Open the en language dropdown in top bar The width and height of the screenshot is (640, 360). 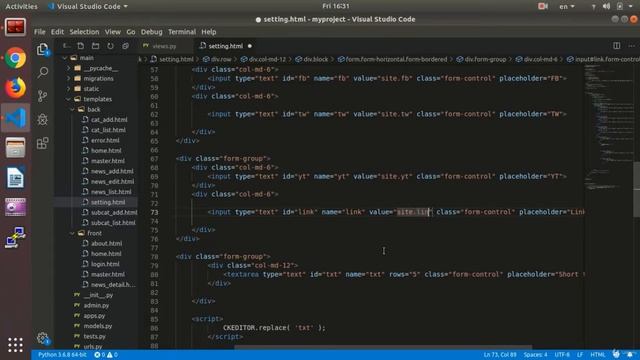pyautogui.click(x=567, y=6)
